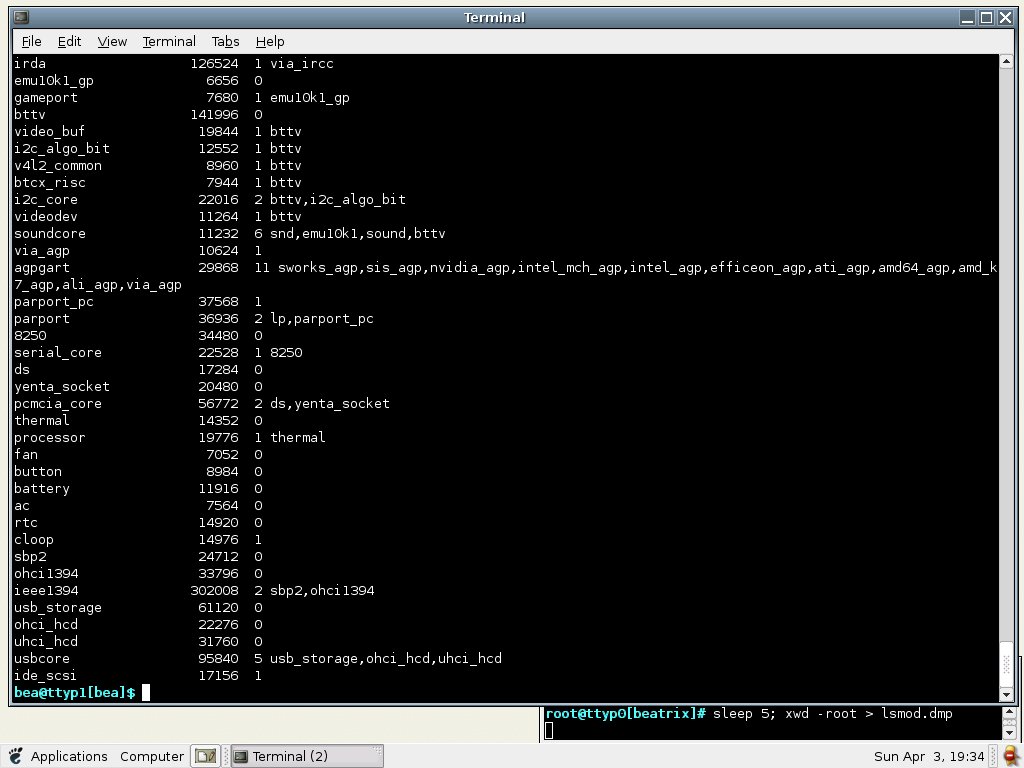Click the 'video_buf' module name

pos(49,132)
